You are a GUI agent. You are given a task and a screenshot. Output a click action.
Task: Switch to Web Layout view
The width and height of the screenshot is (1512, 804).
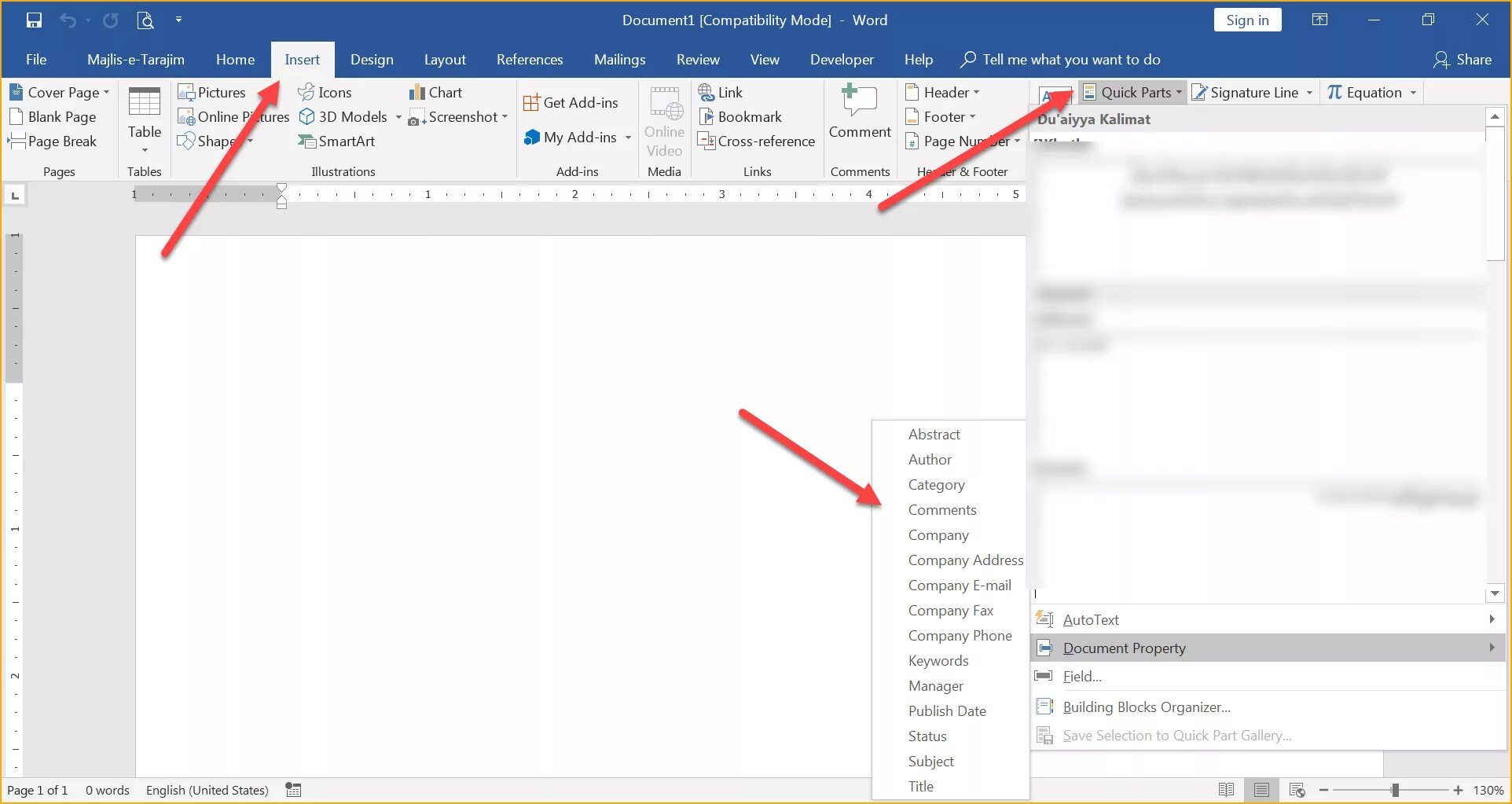pyautogui.click(x=1297, y=790)
